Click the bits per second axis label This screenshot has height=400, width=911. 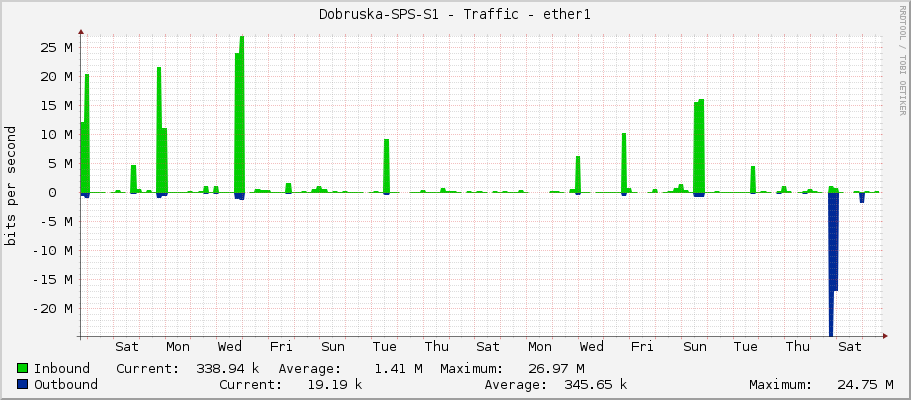[11, 185]
